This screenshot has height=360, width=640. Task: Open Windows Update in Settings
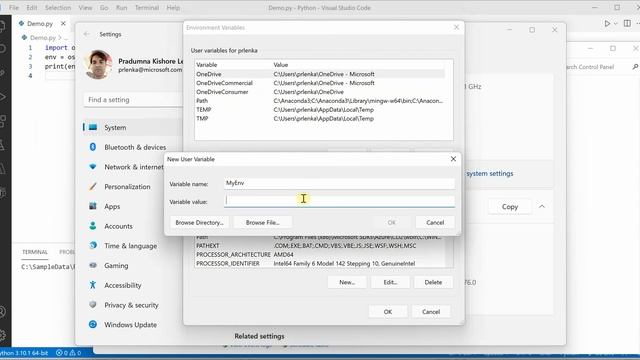(133, 325)
